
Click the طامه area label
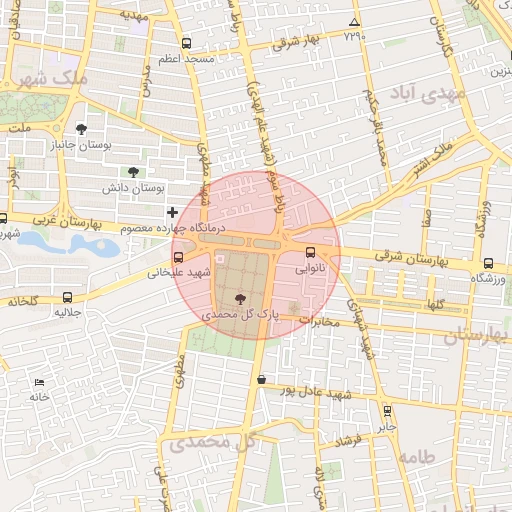click(417, 457)
